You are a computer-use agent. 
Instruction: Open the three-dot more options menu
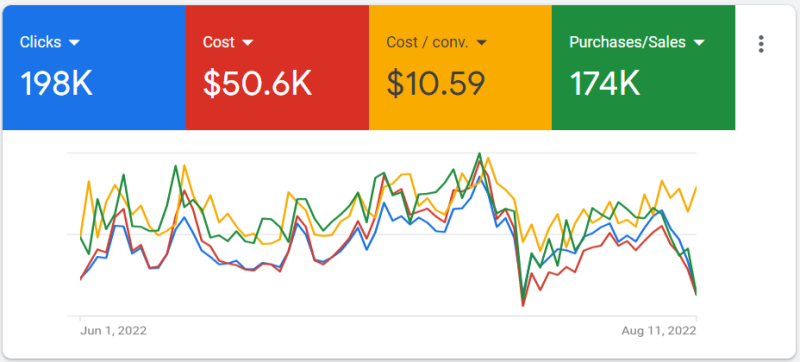coord(761,44)
